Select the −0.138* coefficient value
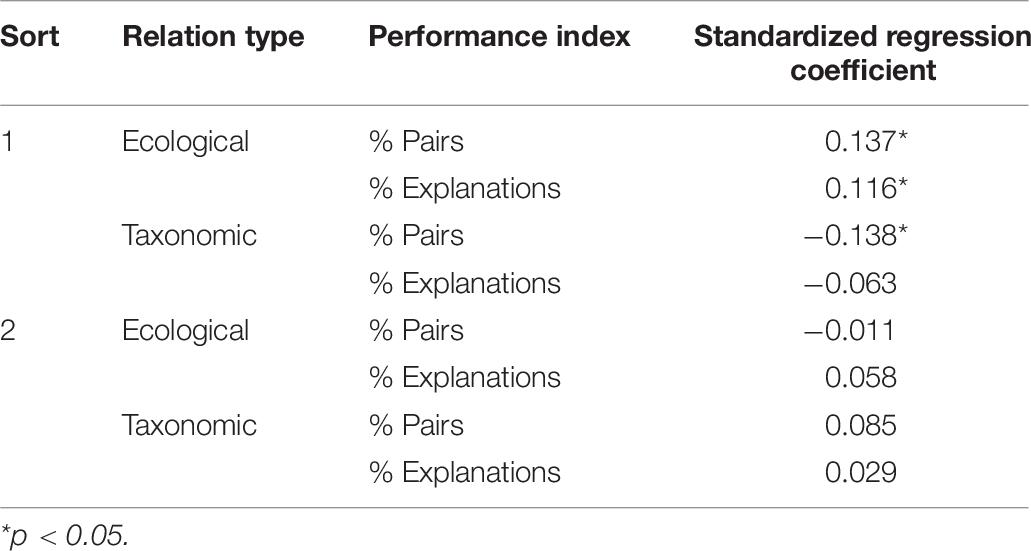The width and height of the screenshot is (1031, 551). tap(856, 235)
